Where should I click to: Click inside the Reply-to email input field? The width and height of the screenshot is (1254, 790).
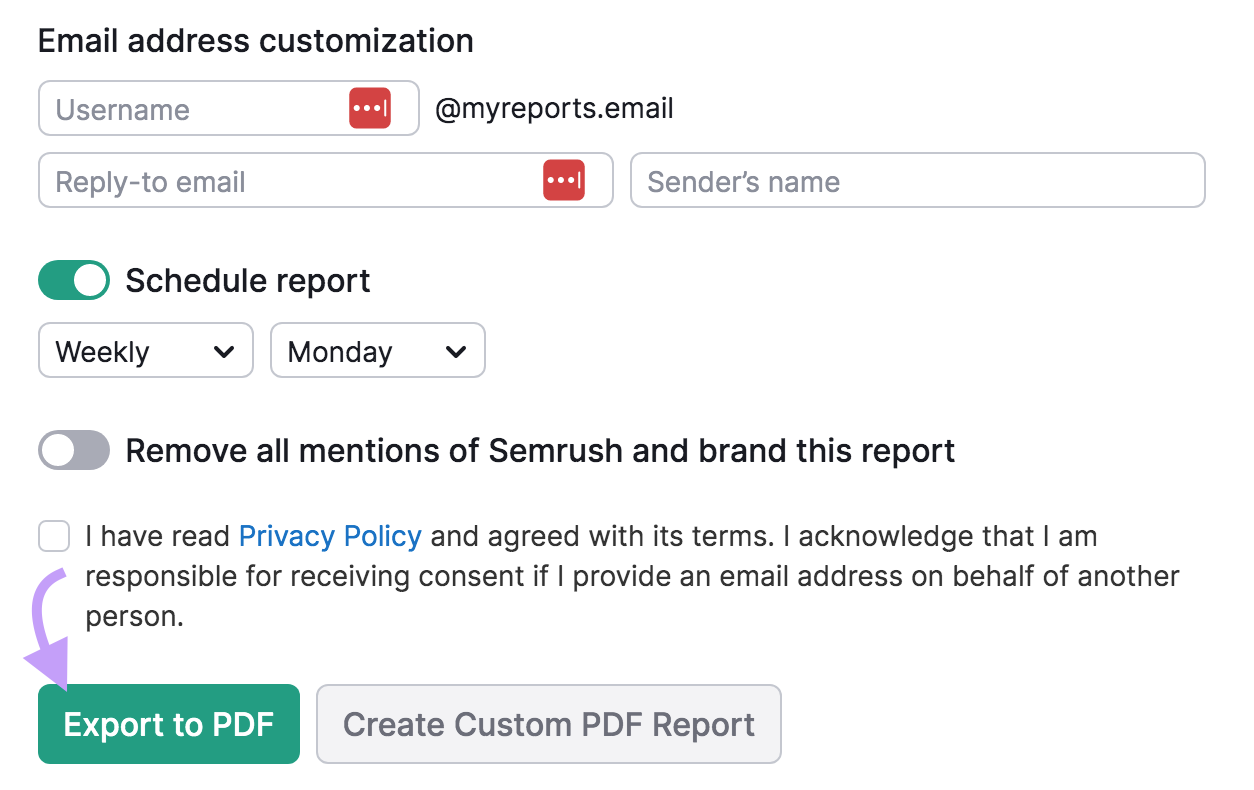point(250,180)
